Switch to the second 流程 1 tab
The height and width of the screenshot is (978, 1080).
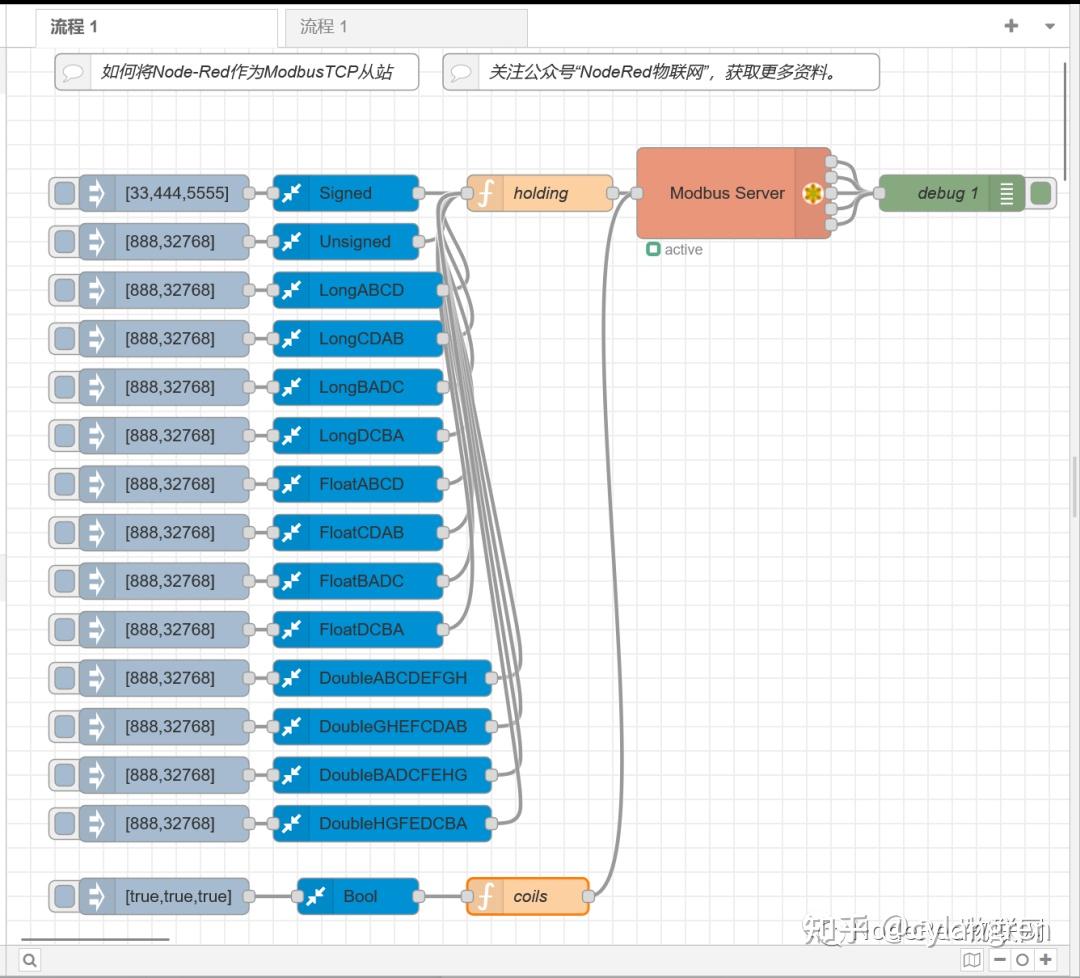coord(405,27)
